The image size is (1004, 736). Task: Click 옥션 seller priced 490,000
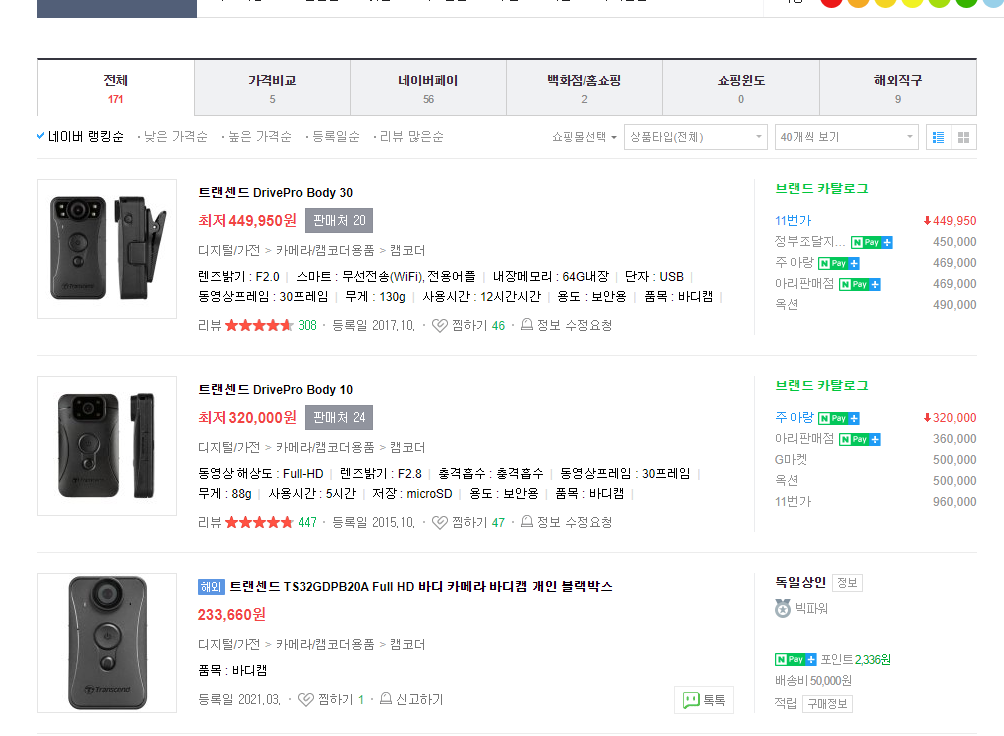(x=786, y=305)
